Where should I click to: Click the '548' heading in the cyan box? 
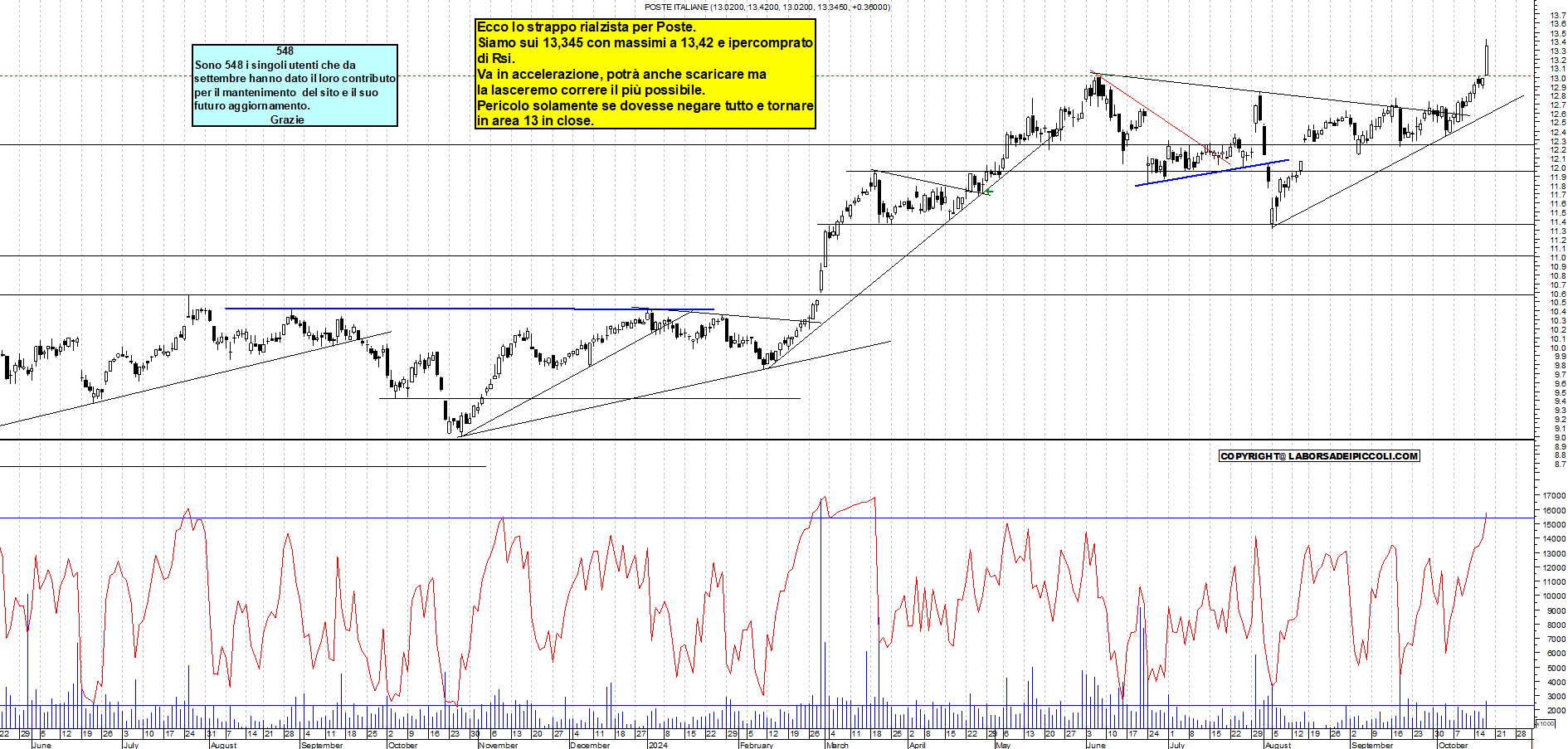285,51
